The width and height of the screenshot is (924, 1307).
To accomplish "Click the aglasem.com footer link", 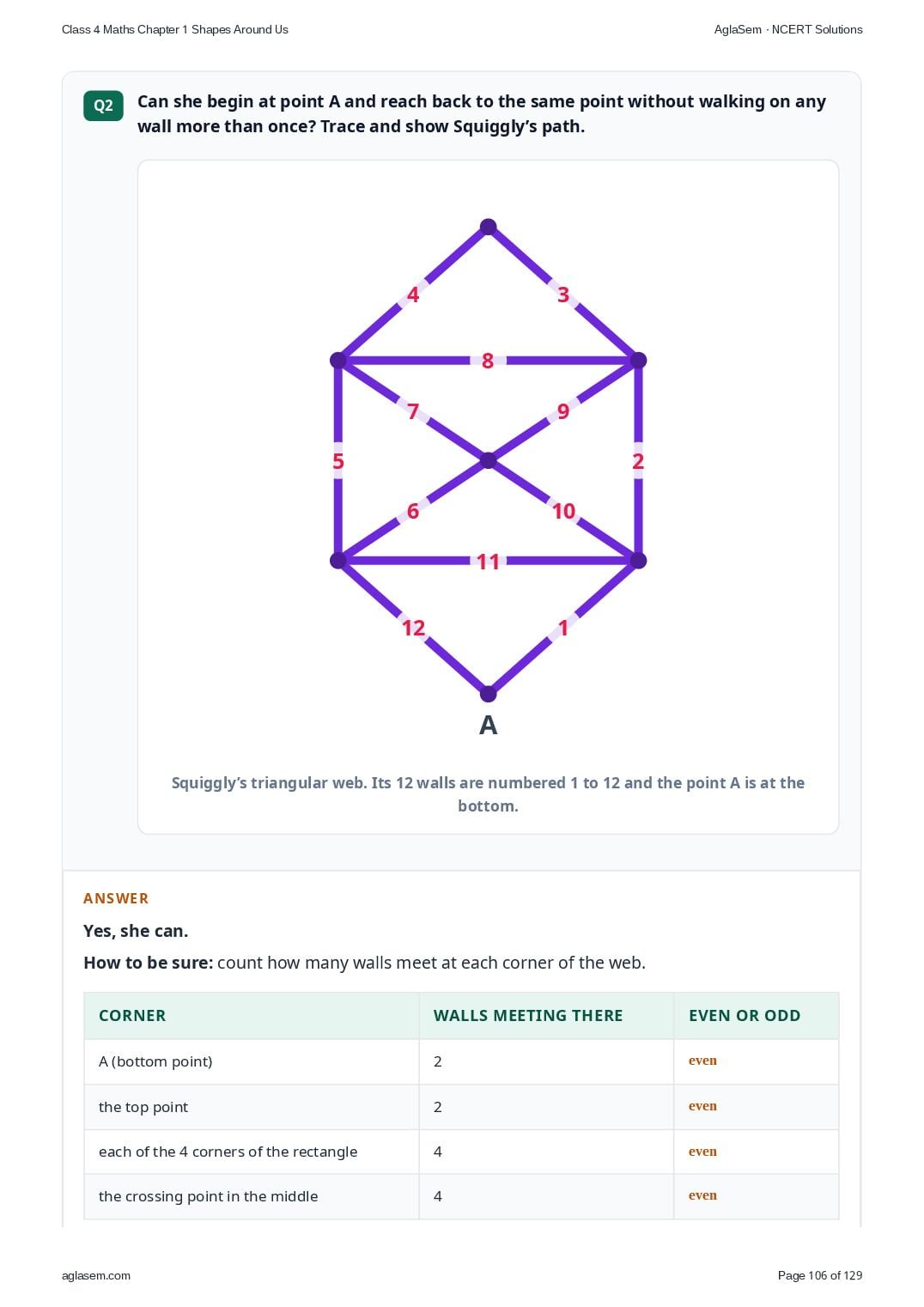I will (x=96, y=1275).
